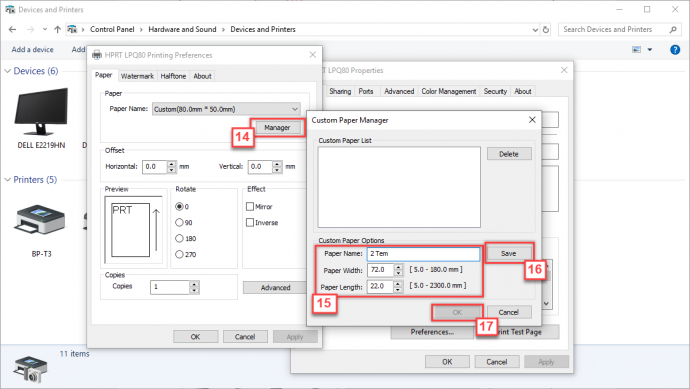Click printer icon in Printing Preferences title
The height and width of the screenshot is (389, 690).
97,55
